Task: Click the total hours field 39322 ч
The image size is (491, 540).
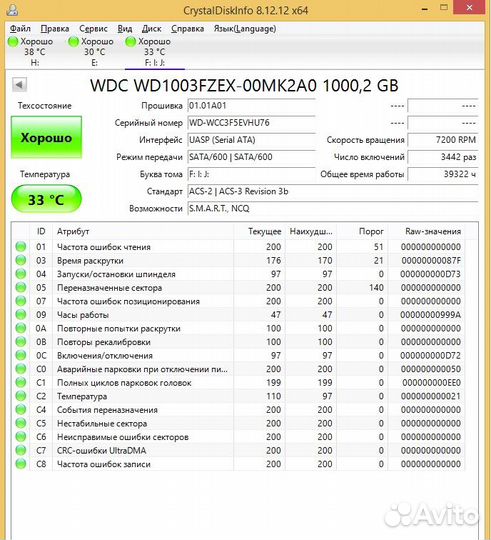Action: pos(443,175)
